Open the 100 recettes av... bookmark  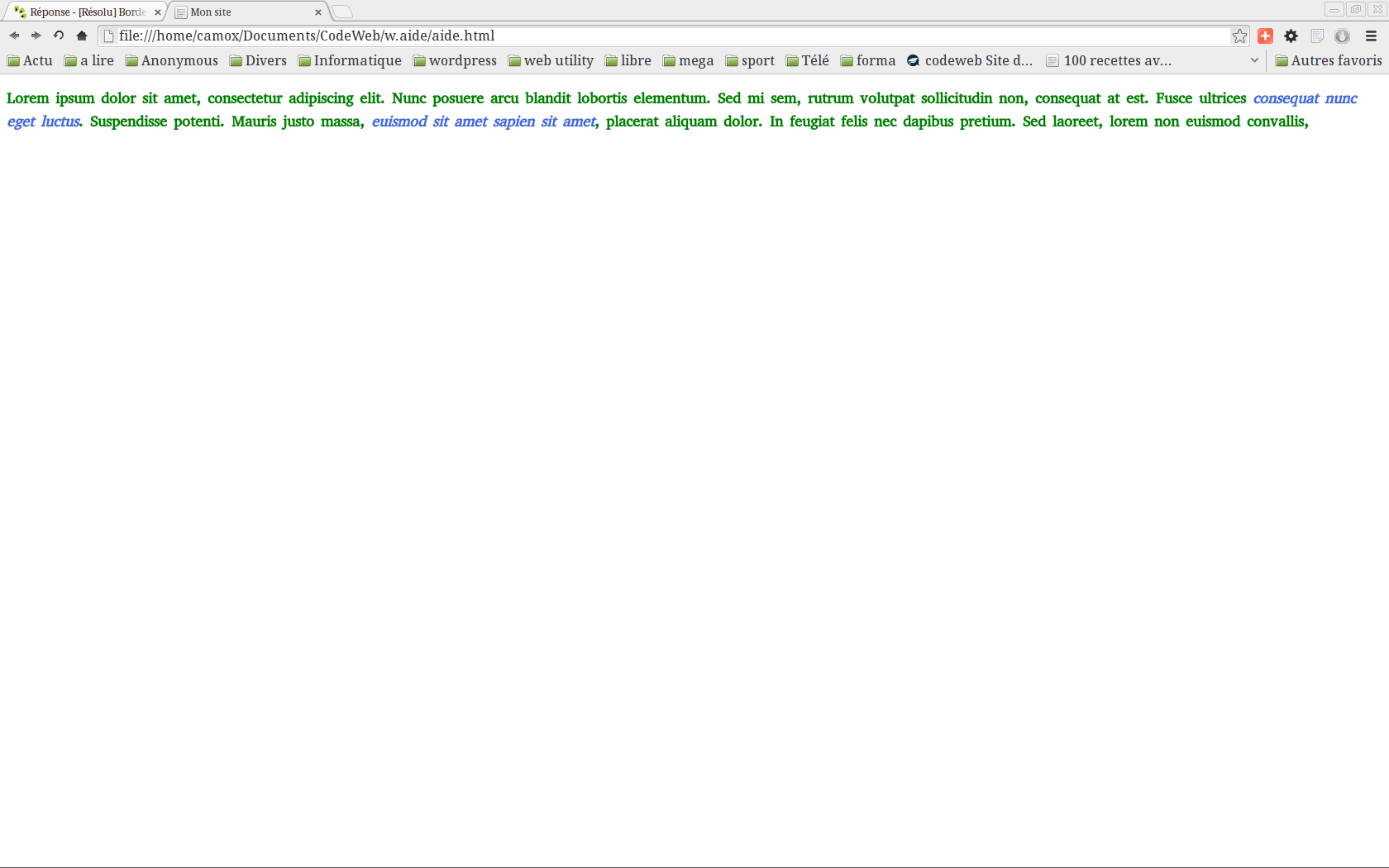coord(1109,60)
